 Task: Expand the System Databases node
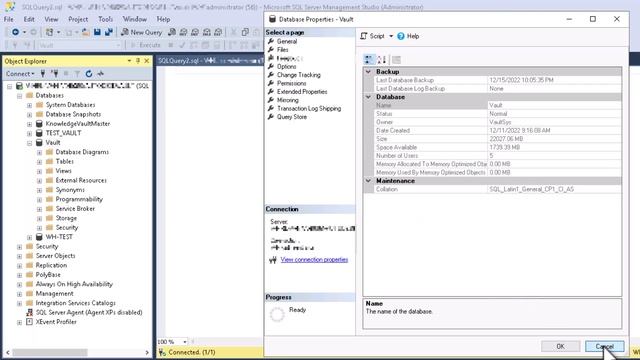coord(29,105)
